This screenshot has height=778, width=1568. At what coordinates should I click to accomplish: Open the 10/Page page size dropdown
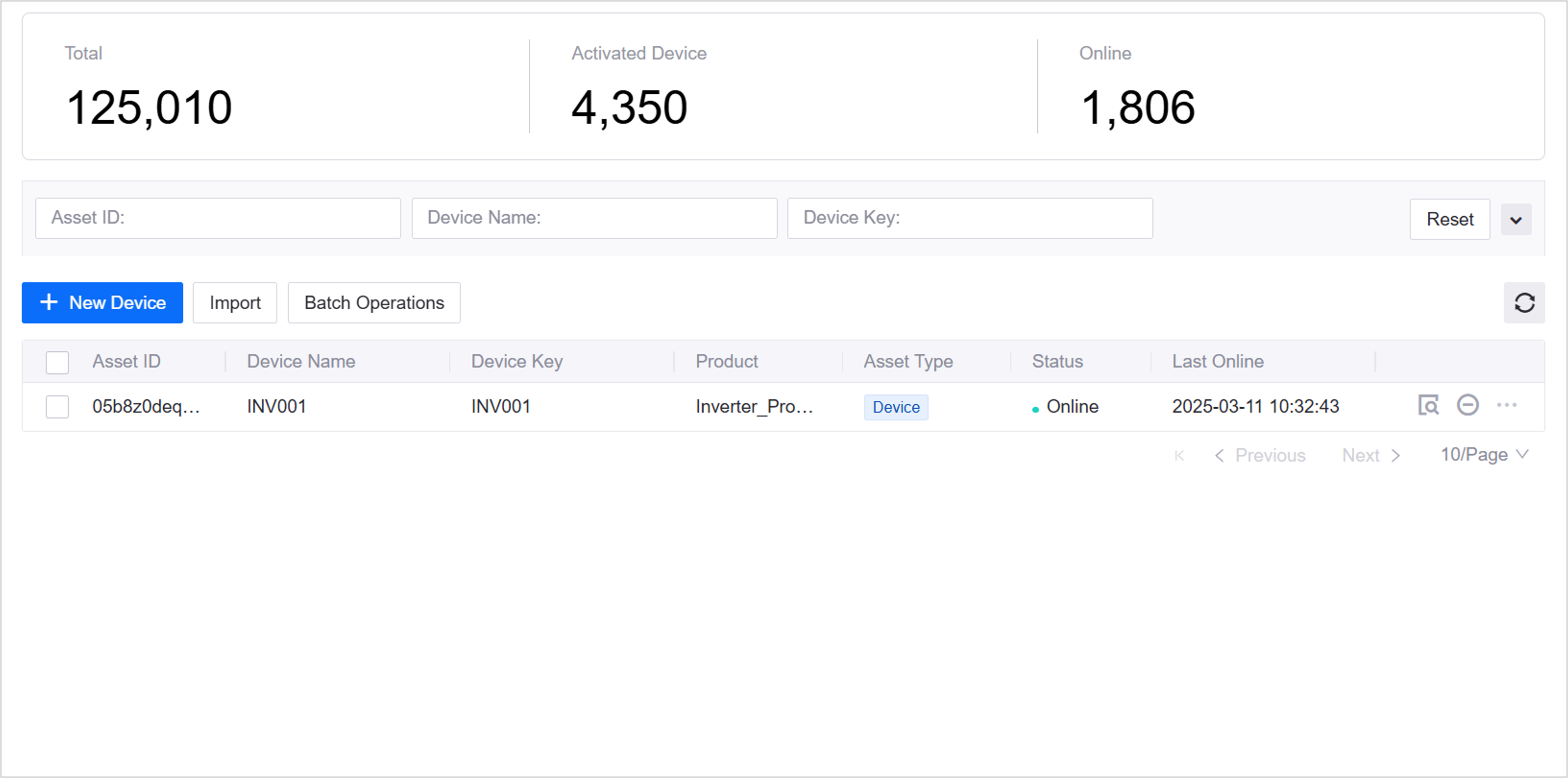[x=1484, y=455]
